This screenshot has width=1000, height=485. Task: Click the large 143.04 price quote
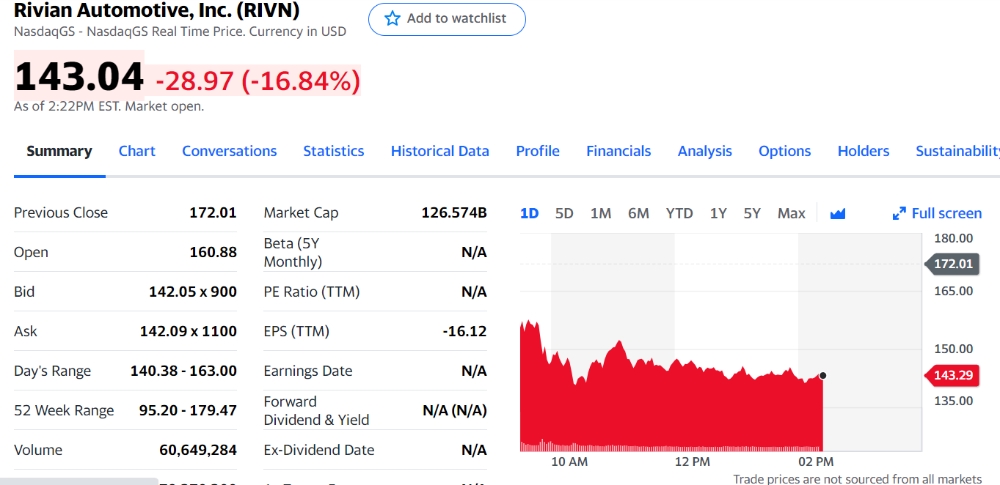coord(79,77)
